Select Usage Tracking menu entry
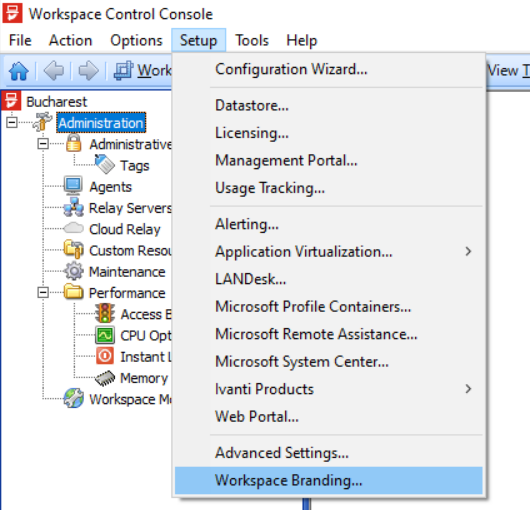 click(329, 188)
